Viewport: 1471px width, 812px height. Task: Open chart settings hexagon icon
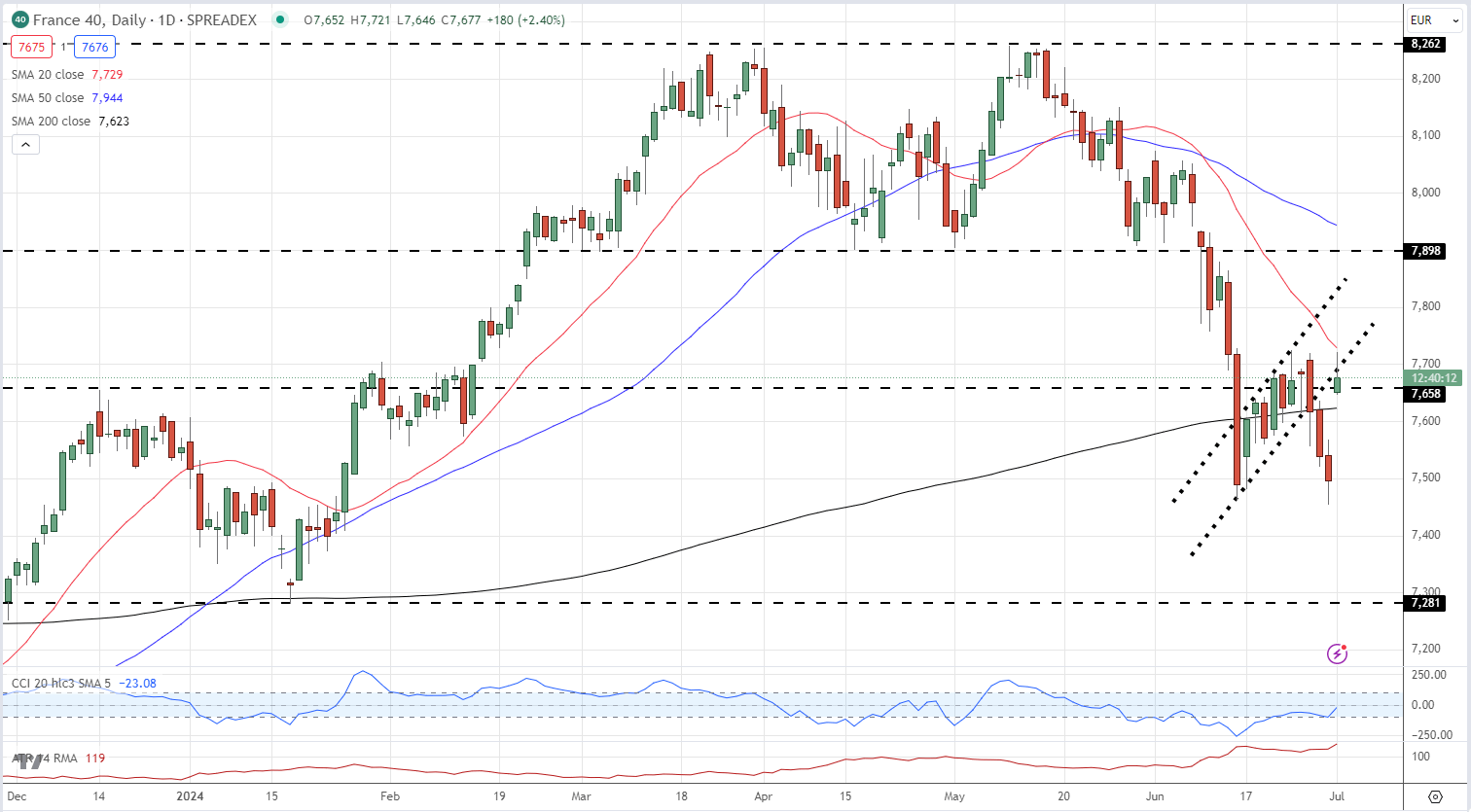click(1435, 796)
